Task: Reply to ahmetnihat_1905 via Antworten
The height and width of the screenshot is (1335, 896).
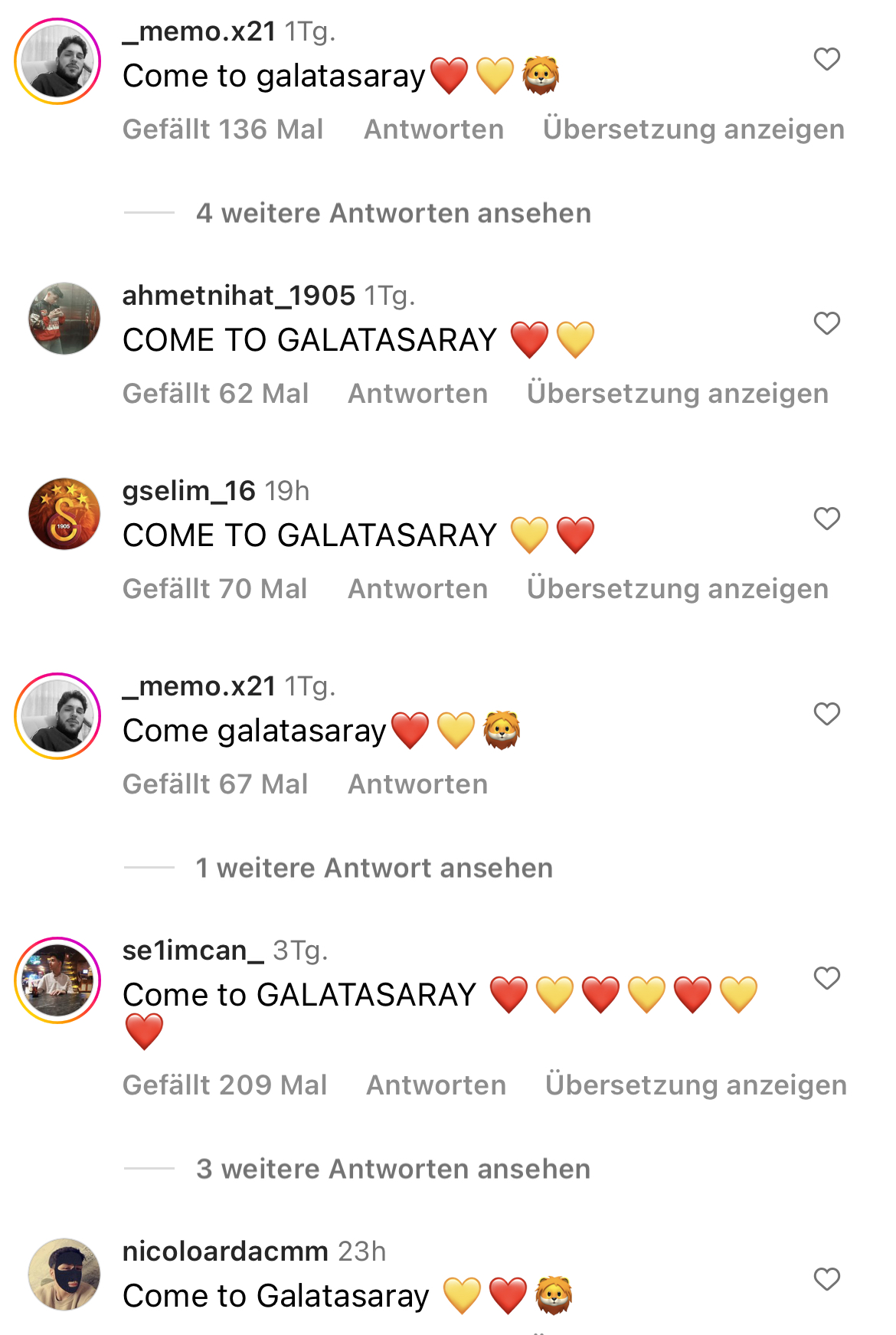Action: pos(418,393)
